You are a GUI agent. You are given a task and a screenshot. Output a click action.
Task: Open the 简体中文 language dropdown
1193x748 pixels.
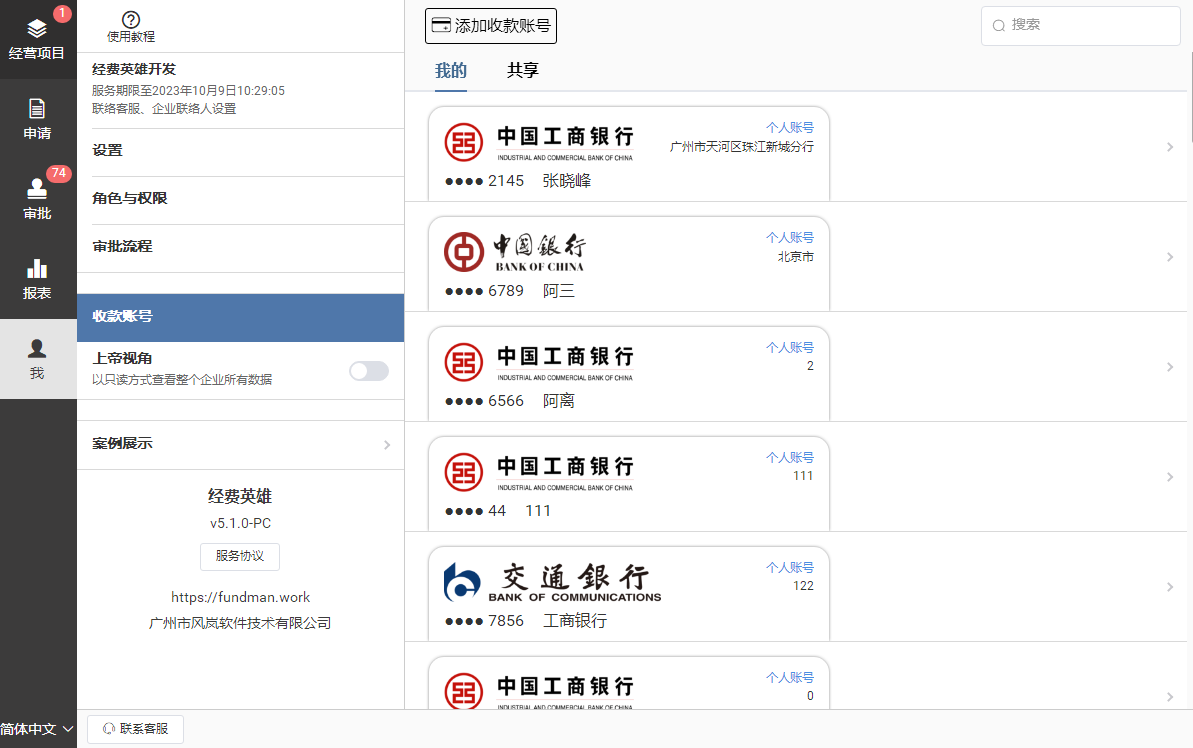(x=37, y=729)
